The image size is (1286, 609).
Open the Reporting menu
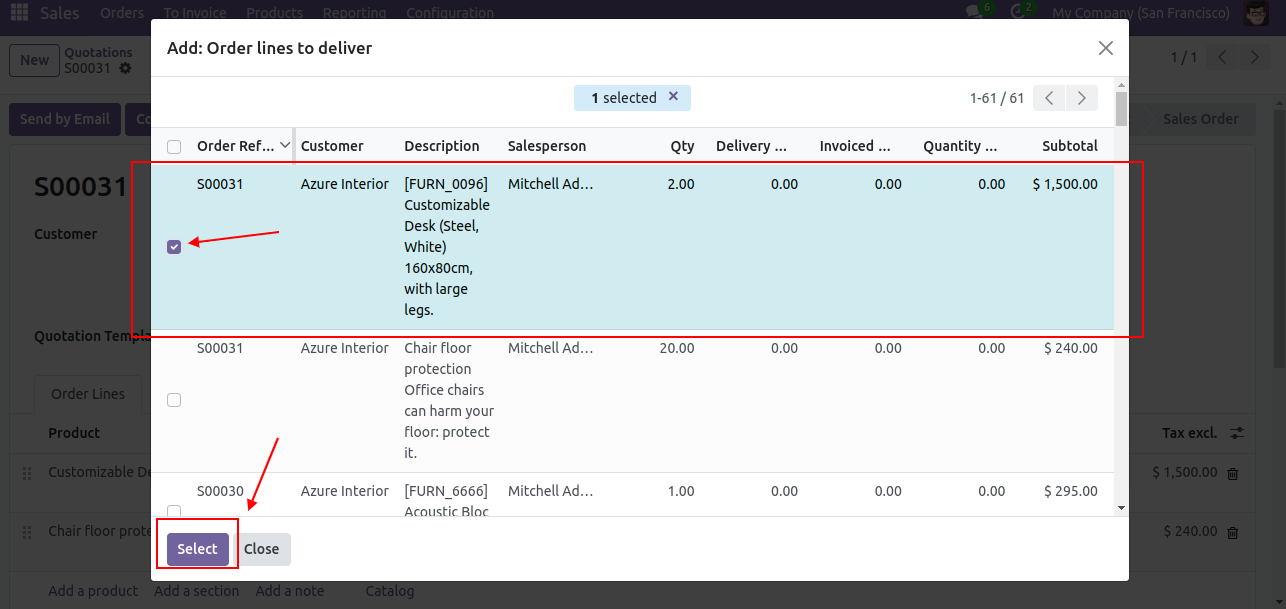point(355,13)
